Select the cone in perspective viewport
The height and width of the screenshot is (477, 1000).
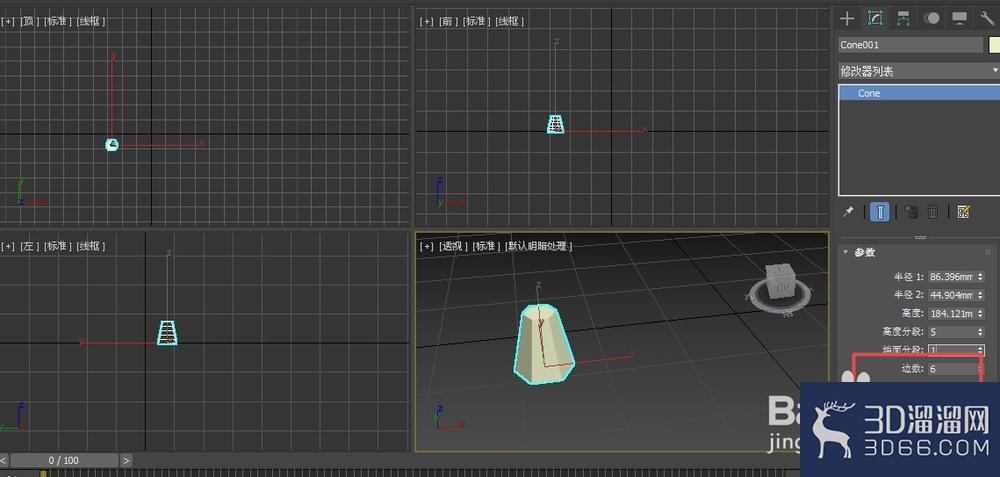coord(543,346)
